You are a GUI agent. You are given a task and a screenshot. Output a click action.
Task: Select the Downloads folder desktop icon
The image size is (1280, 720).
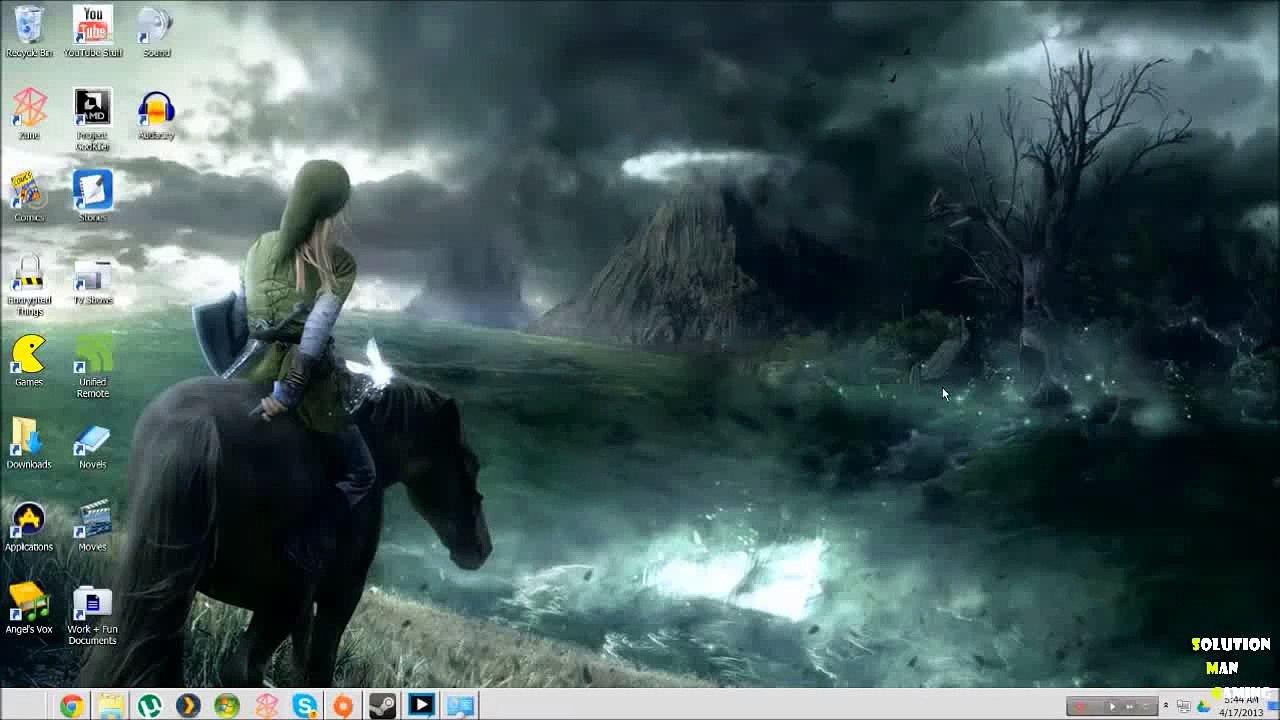pyautogui.click(x=29, y=443)
